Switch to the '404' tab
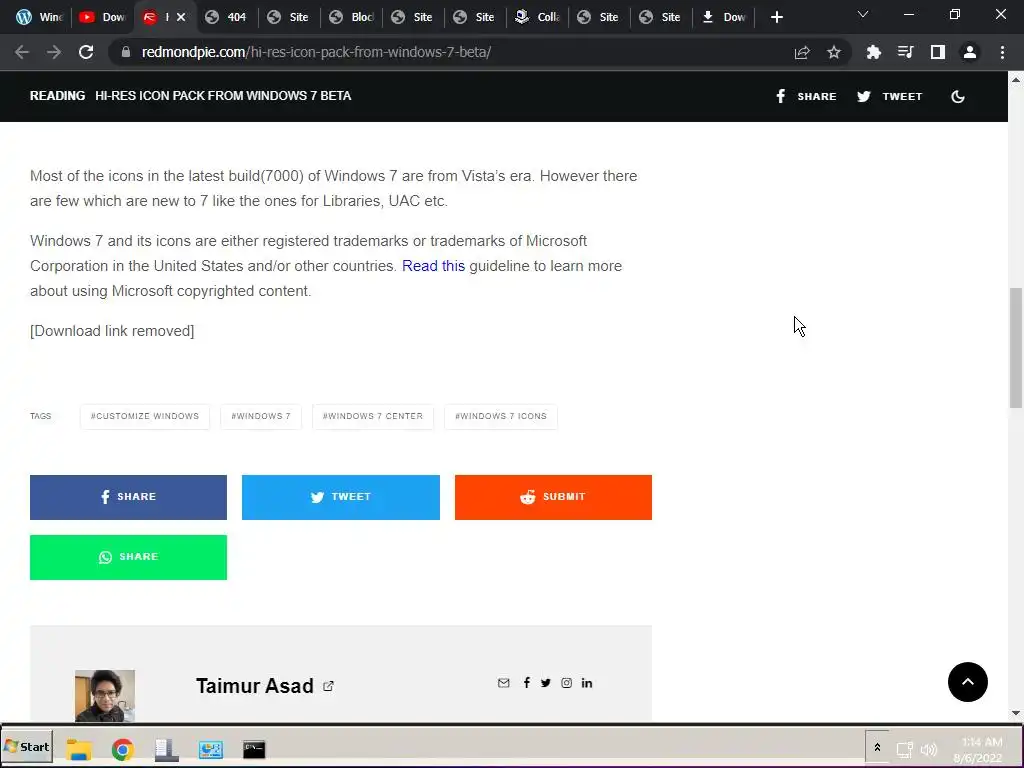This screenshot has height=768, width=1024. pyautogui.click(x=226, y=17)
